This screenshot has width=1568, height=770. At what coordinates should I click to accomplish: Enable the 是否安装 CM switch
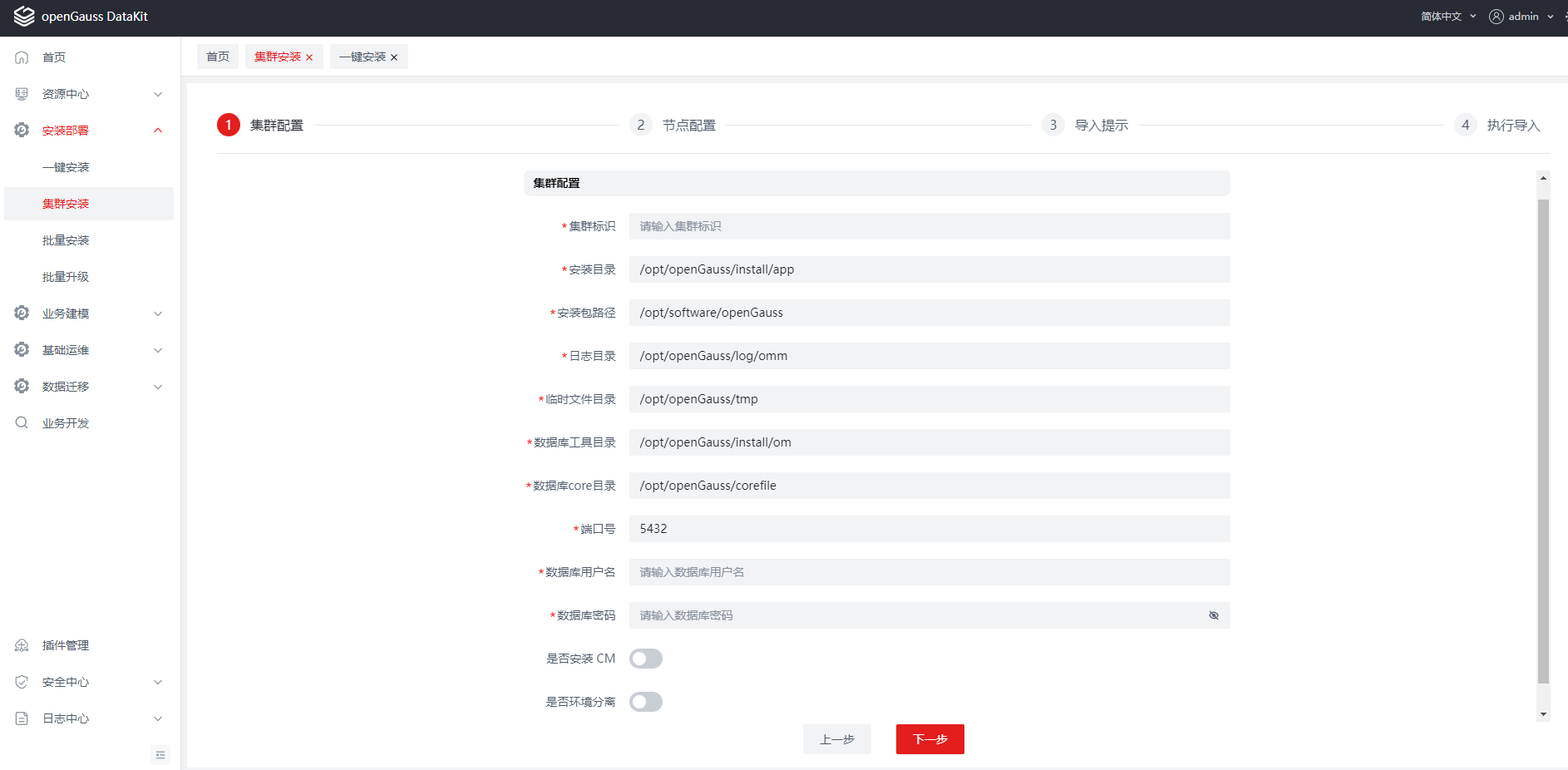[x=645, y=659]
